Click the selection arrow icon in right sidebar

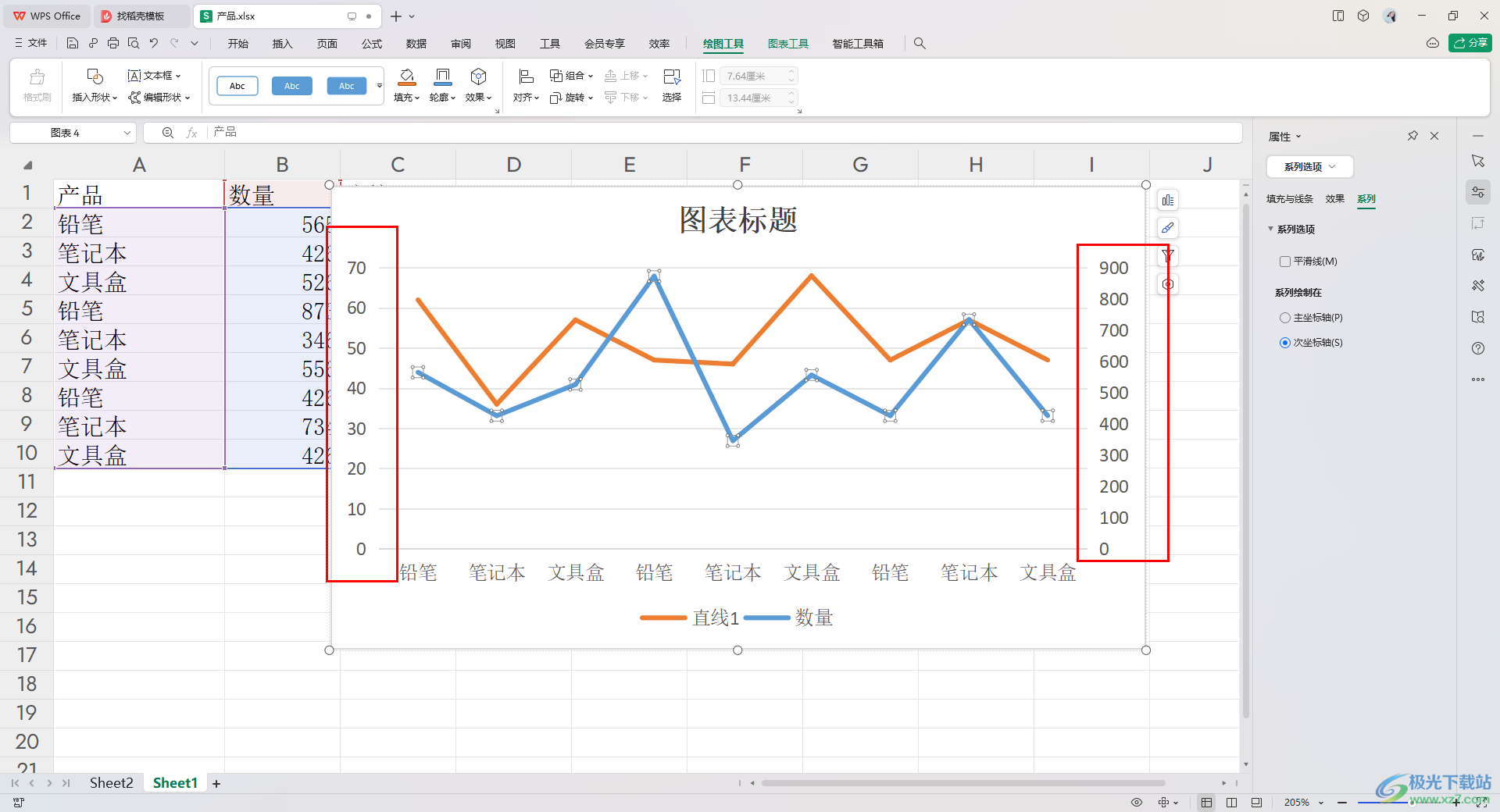click(1478, 161)
